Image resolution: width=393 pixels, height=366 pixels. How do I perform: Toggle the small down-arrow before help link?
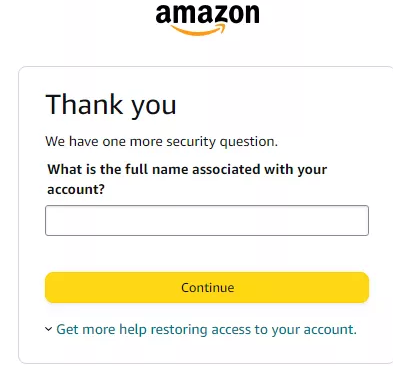tap(49, 329)
